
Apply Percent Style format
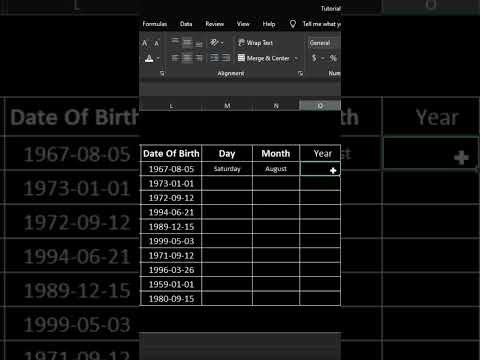[333, 58]
